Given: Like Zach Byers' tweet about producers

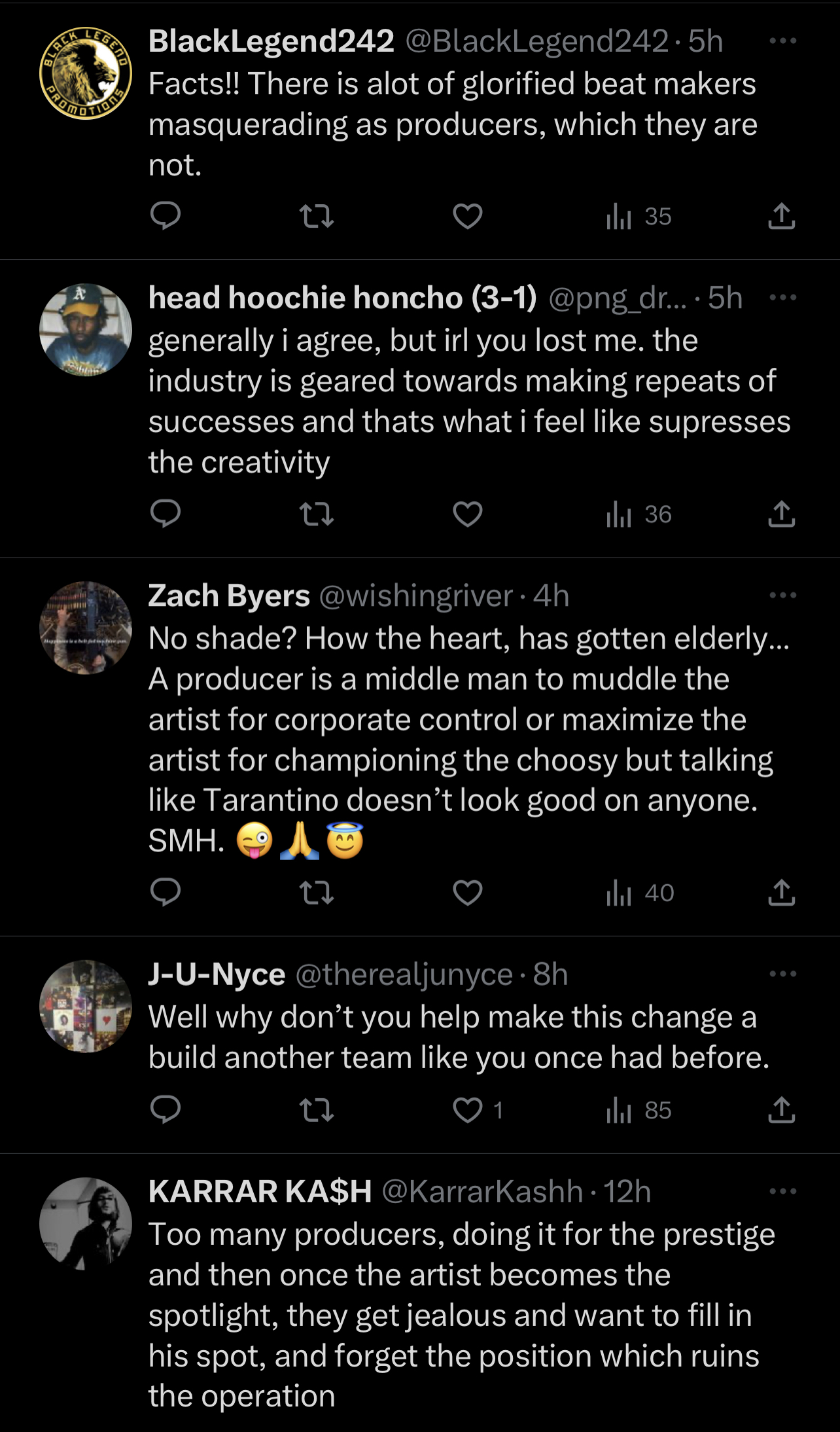Looking at the screenshot, I should pos(468,893).
